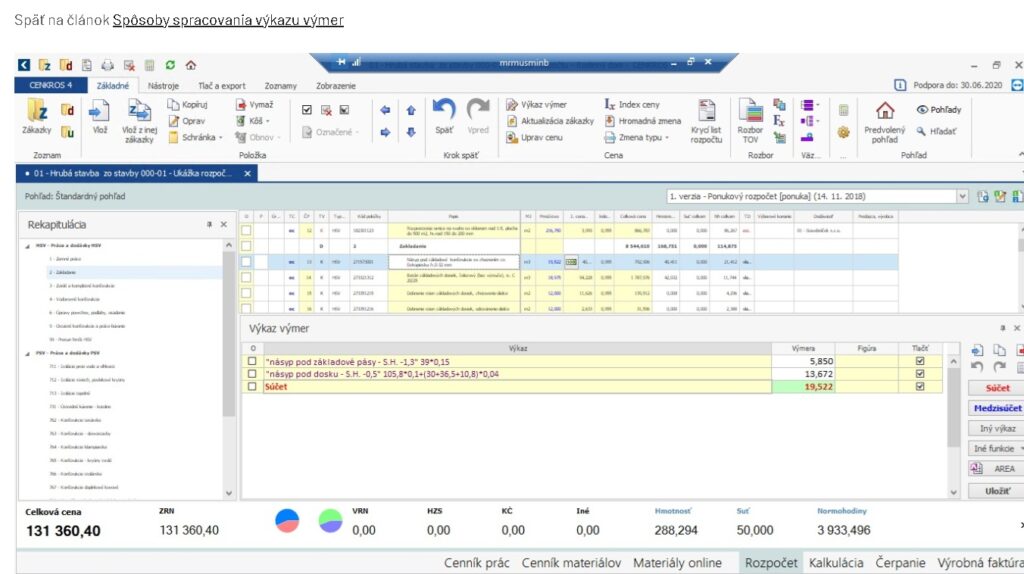This screenshot has width=1024, height=574.
Task: Click Vlož z inej zákazky icon
Action: pos(139,121)
